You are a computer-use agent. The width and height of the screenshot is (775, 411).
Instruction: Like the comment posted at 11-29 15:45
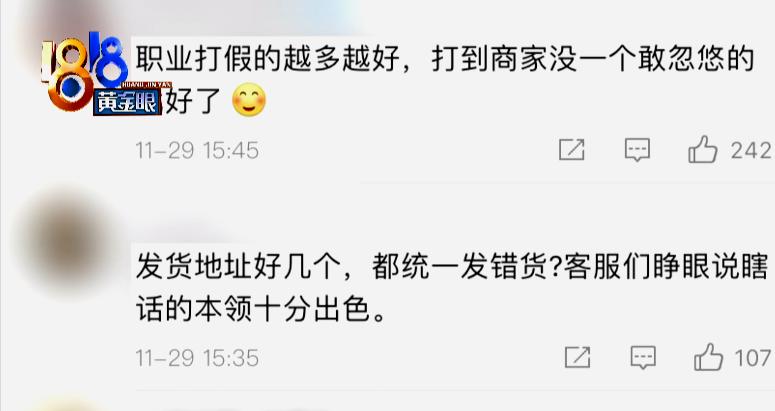click(702, 149)
